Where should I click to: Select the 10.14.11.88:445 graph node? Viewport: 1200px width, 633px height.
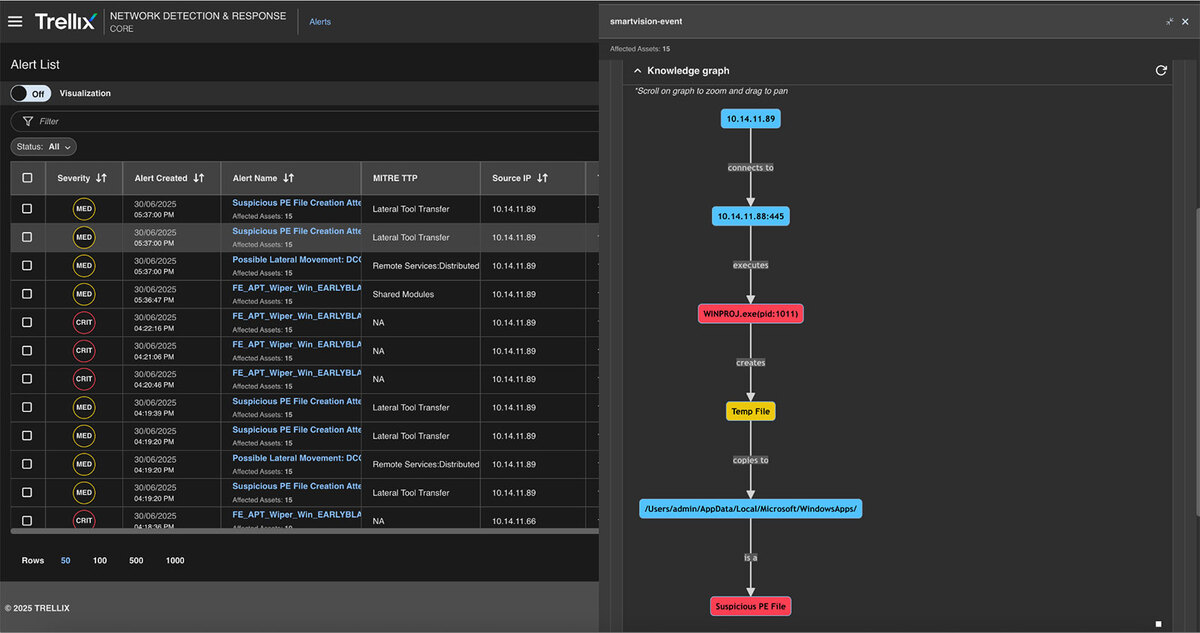coord(750,216)
